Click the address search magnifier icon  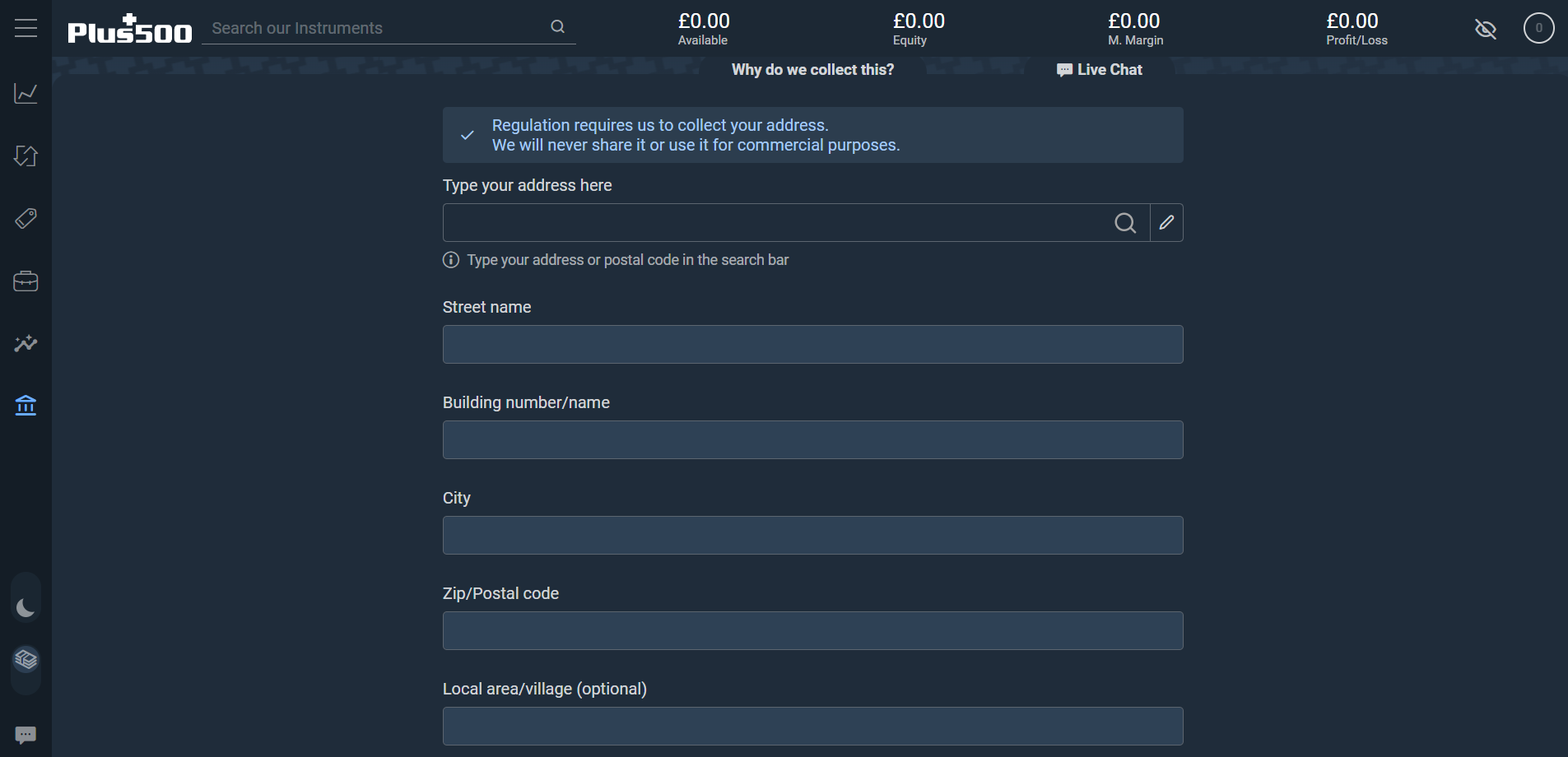pyautogui.click(x=1124, y=223)
